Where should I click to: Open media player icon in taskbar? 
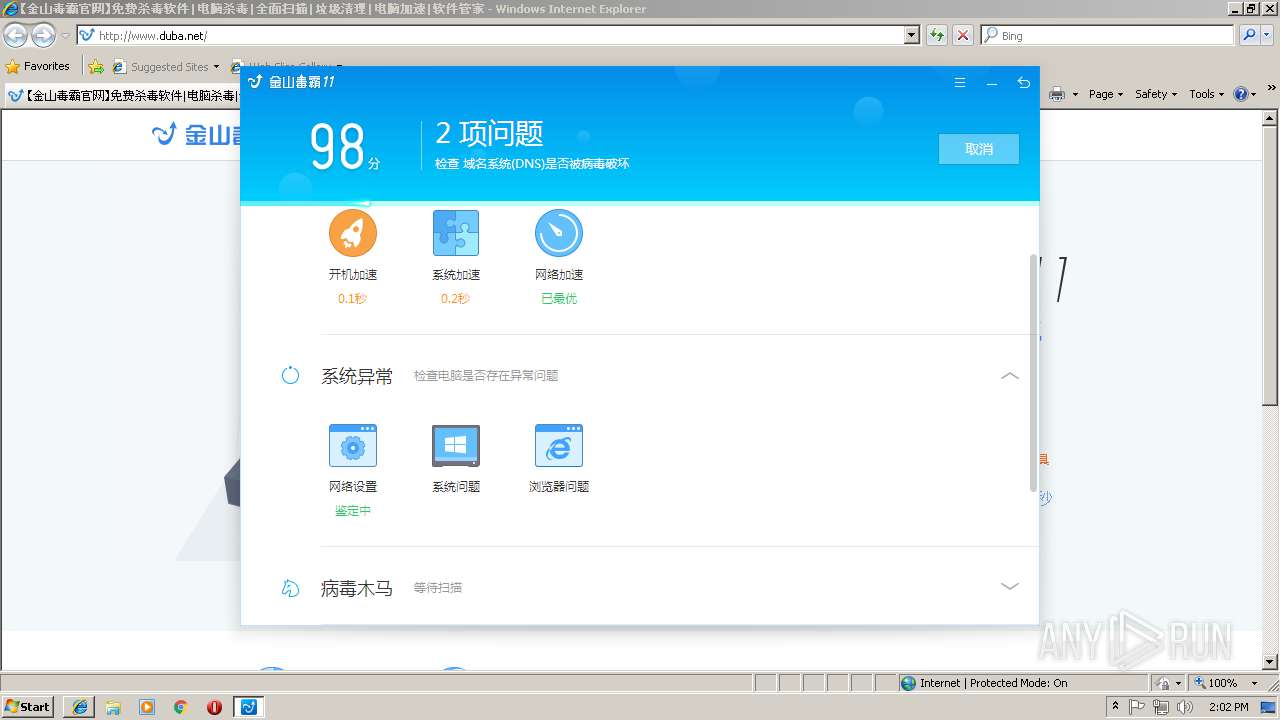point(147,707)
